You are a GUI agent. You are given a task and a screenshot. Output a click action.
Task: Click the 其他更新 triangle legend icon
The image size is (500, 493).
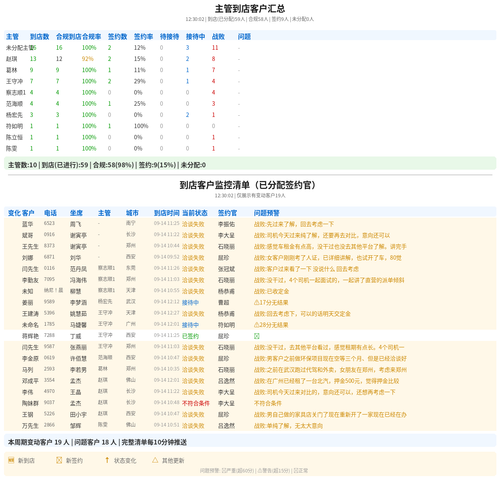click(155, 460)
